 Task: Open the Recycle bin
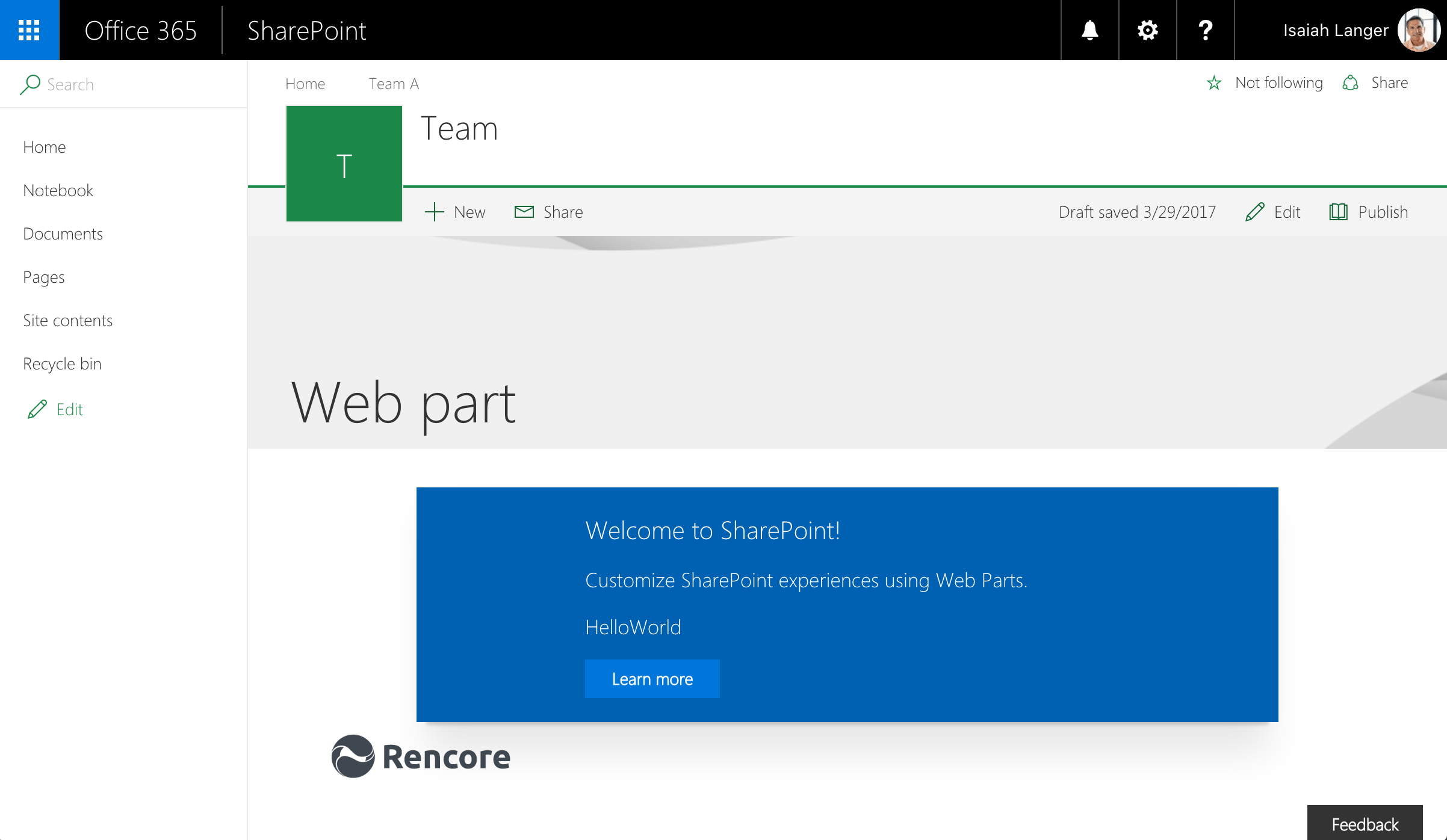[x=62, y=364]
